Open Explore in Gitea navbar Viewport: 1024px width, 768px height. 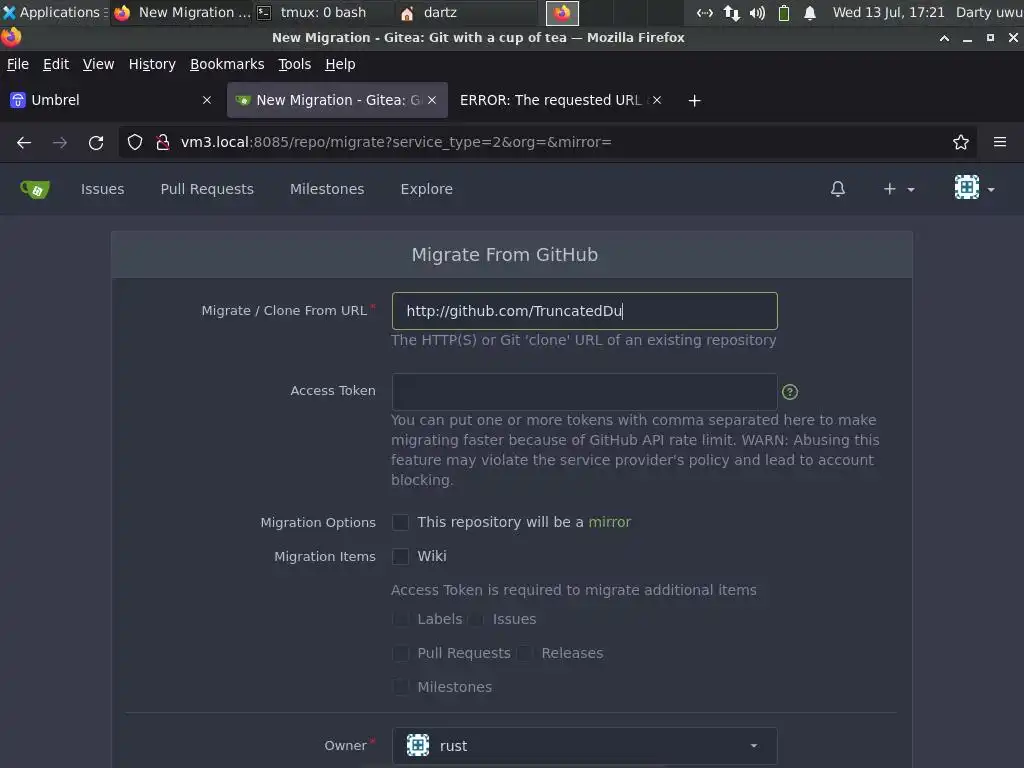tap(426, 189)
